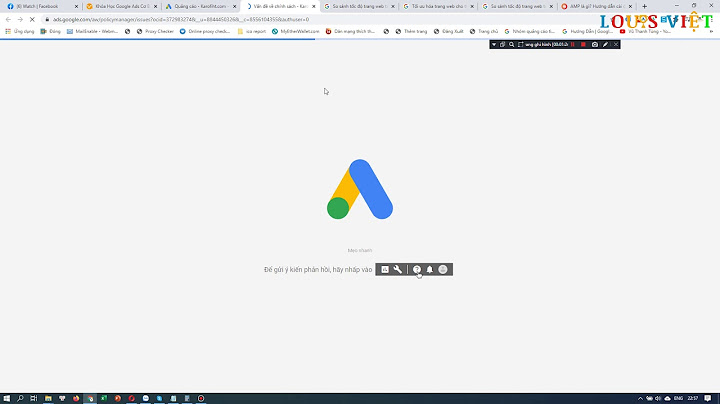720x404 pixels.
Task: Expand the hidden bookmarks overflow chevron
Action: click(711, 31)
